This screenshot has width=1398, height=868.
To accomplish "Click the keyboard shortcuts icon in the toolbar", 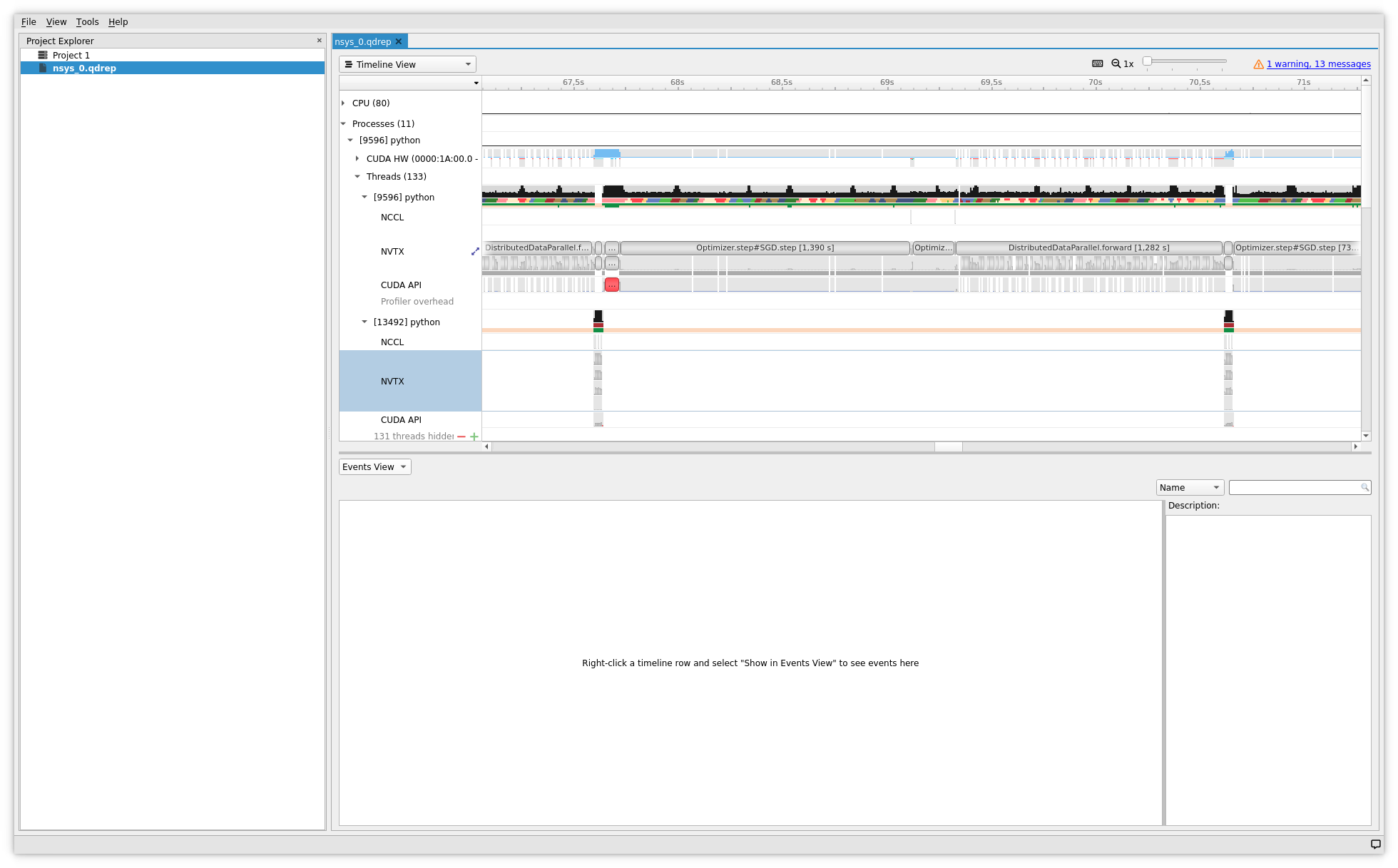I will coord(1098,63).
